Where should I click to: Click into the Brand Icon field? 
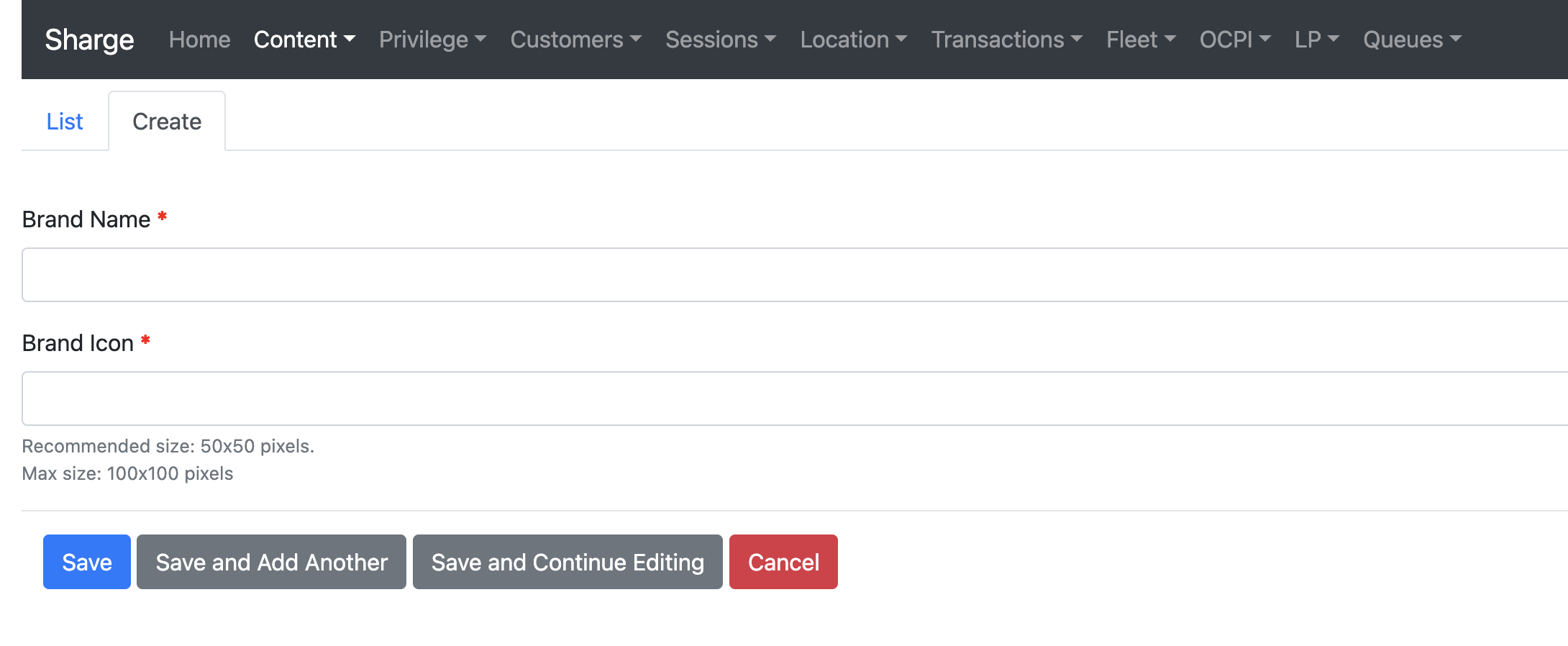(x=791, y=399)
